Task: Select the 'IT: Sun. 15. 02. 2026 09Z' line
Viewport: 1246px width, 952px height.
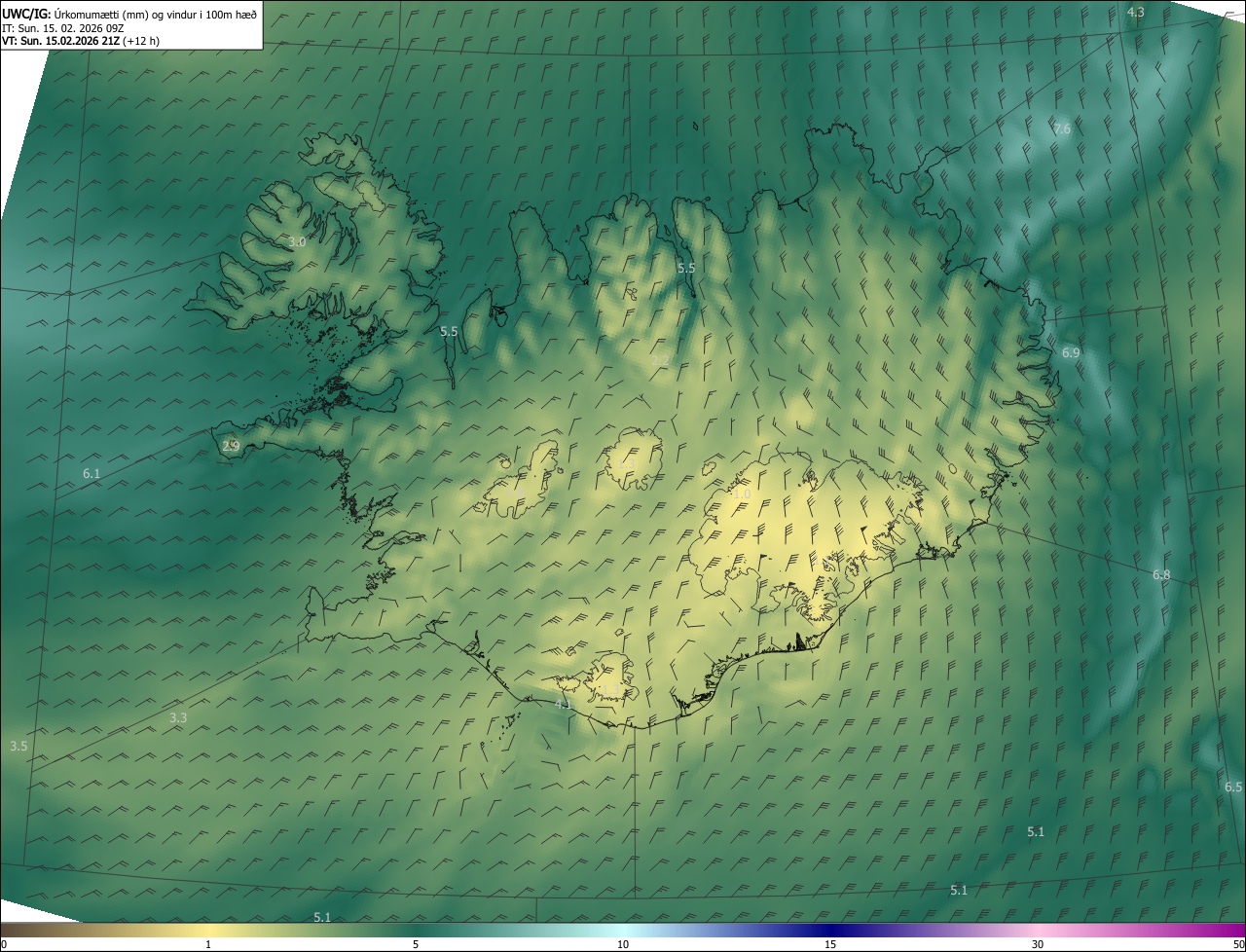Action: pyautogui.click(x=64, y=27)
